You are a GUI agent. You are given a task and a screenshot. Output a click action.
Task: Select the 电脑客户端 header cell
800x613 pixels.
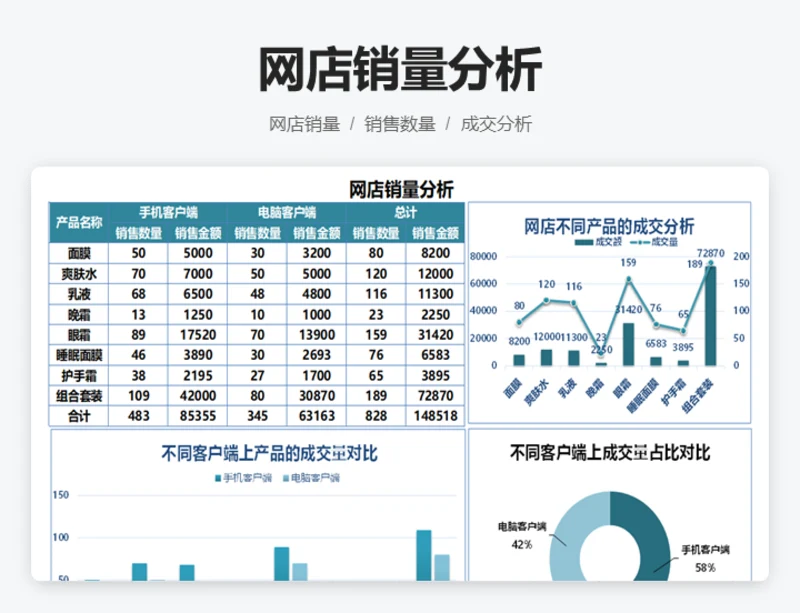287,212
